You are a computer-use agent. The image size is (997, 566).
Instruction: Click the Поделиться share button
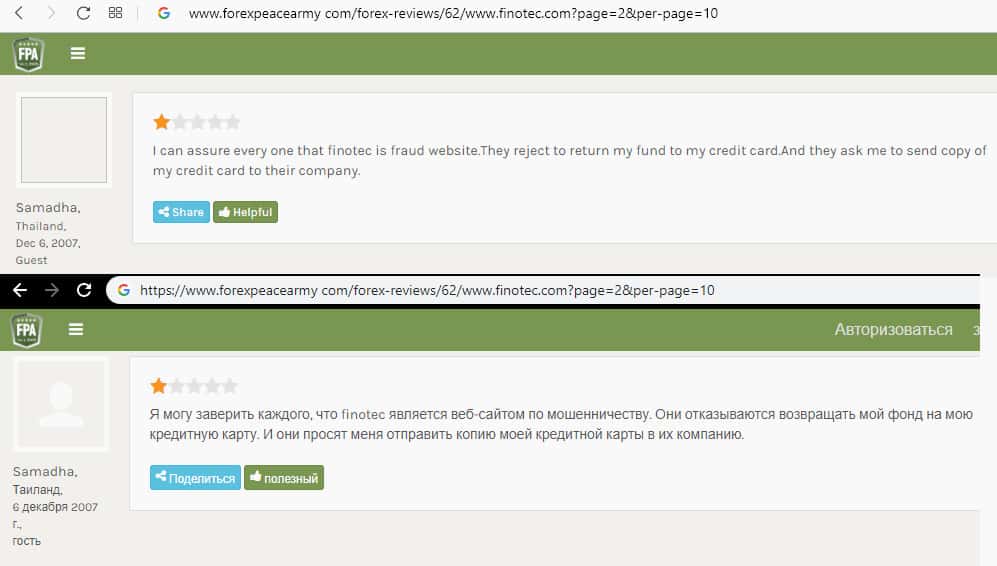pyautogui.click(x=195, y=478)
